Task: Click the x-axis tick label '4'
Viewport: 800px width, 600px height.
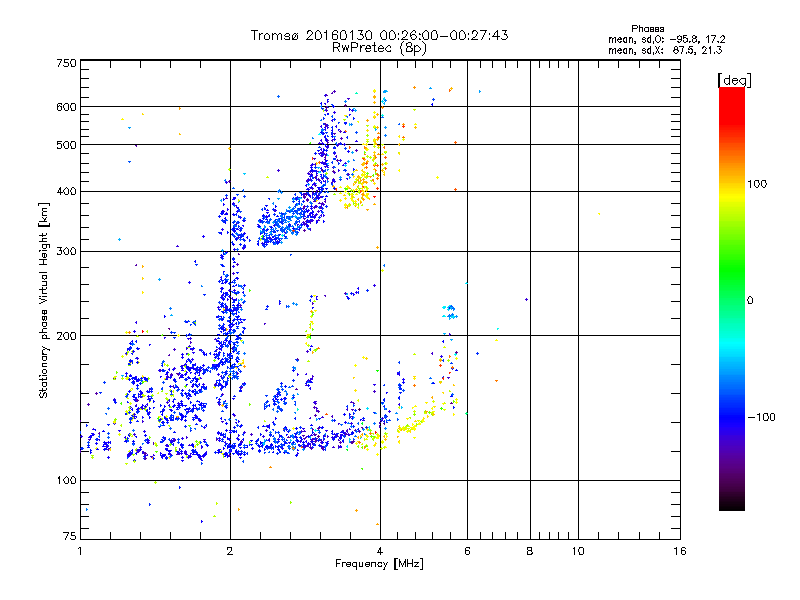Action: tap(380, 551)
